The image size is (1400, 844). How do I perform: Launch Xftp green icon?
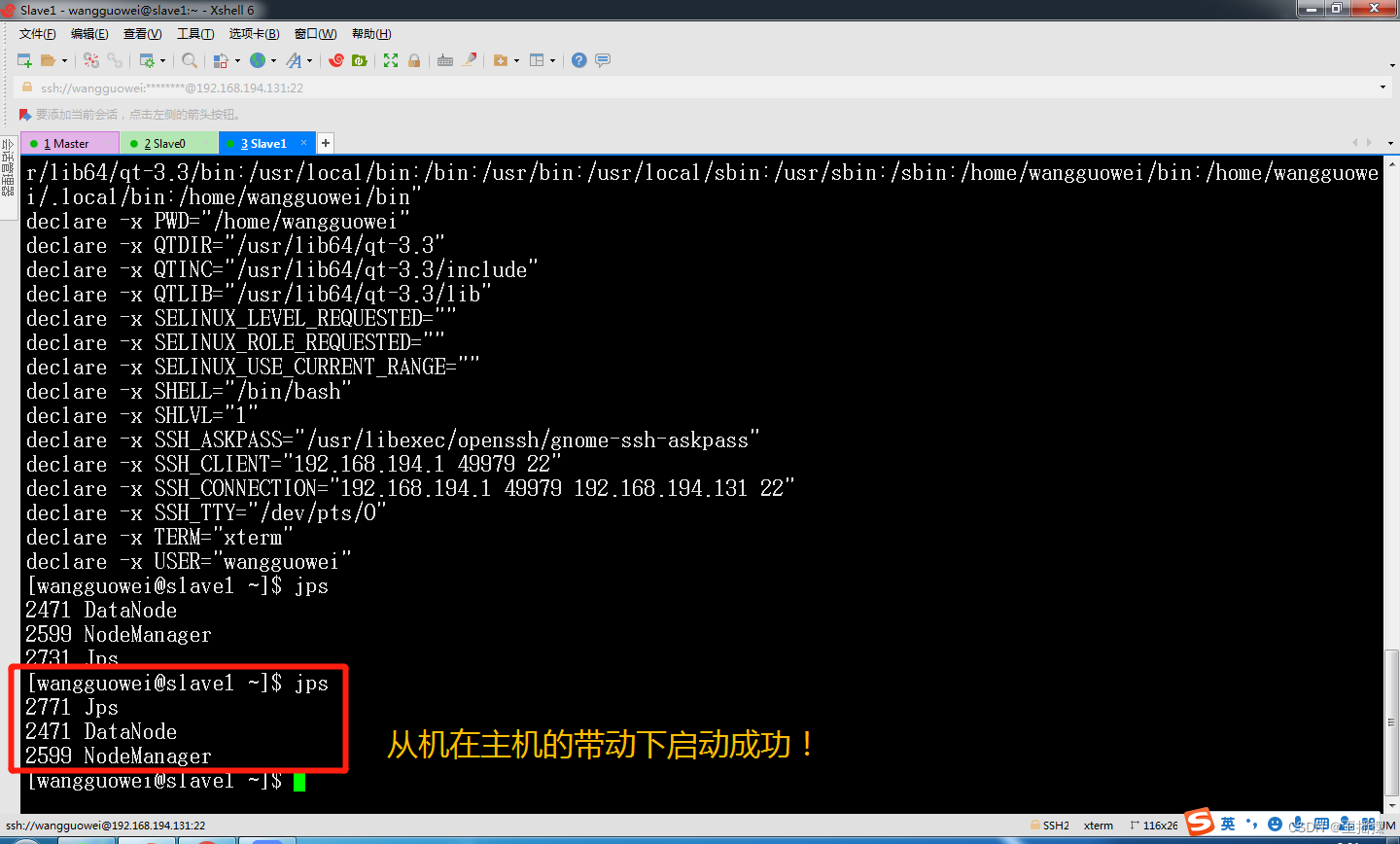pyautogui.click(x=360, y=60)
